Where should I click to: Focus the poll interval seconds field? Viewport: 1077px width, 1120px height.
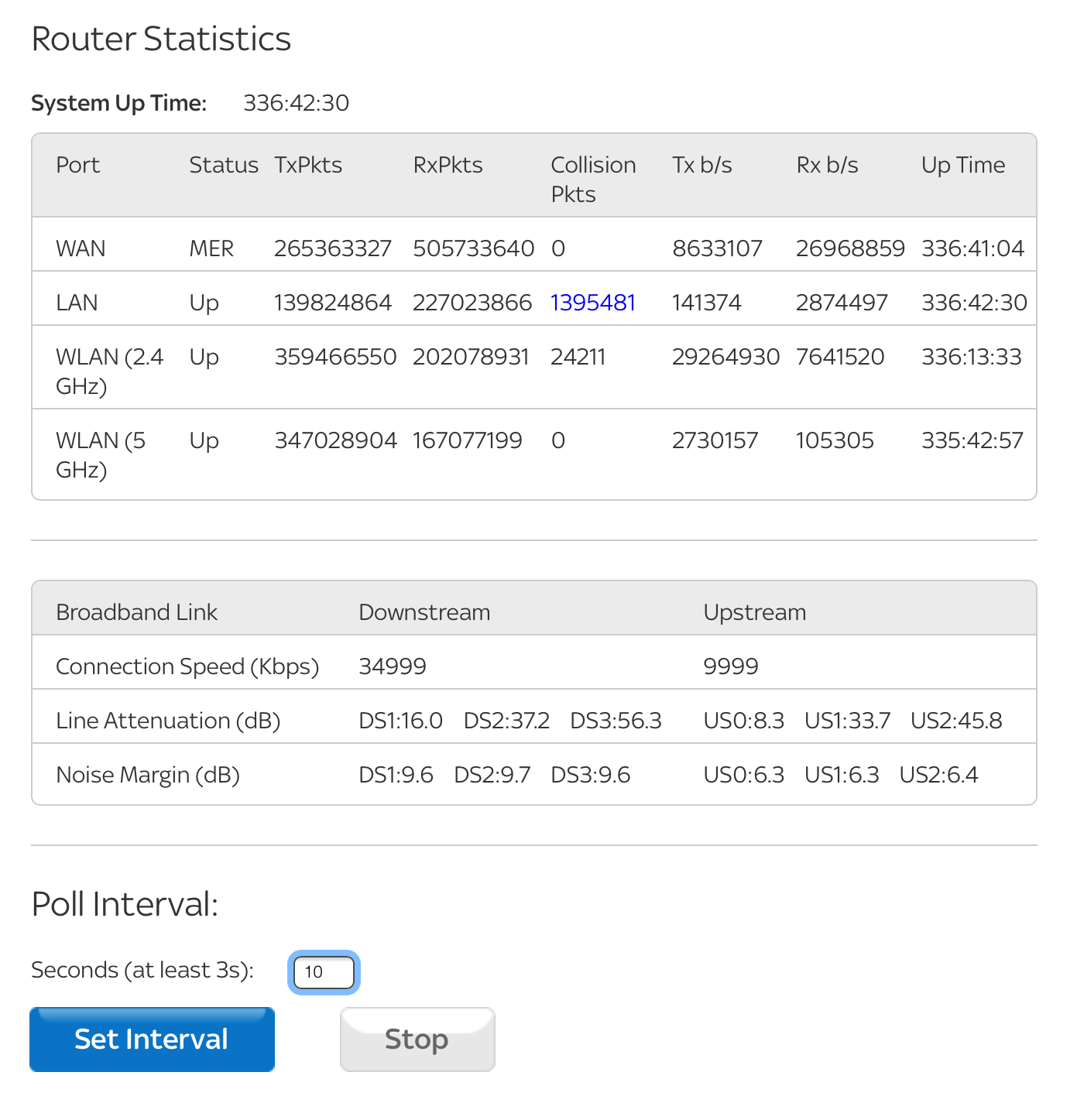pos(324,972)
